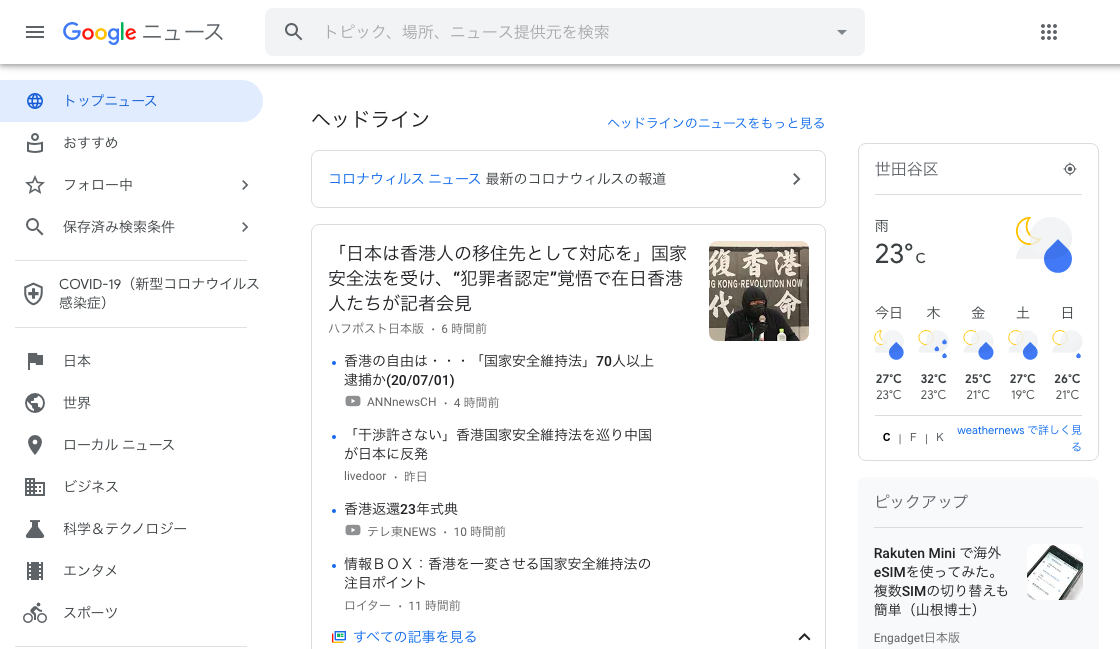
Task: Click the ハフポスト日本版 source name
Action: point(376,328)
